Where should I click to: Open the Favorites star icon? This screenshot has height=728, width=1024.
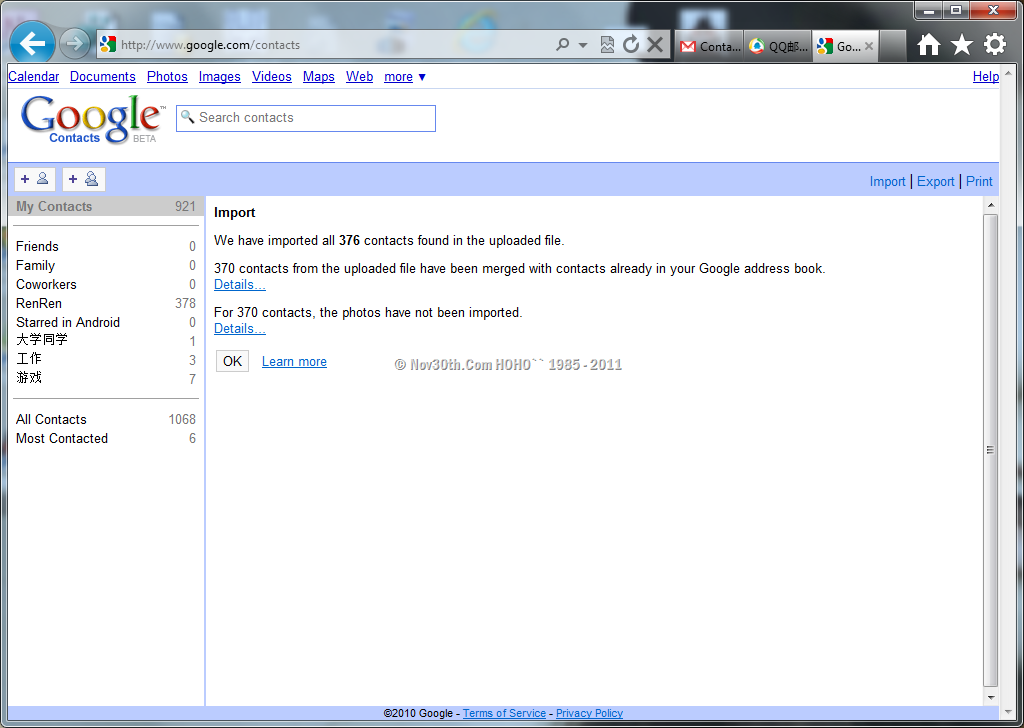pyautogui.click(x=962, y=44)
